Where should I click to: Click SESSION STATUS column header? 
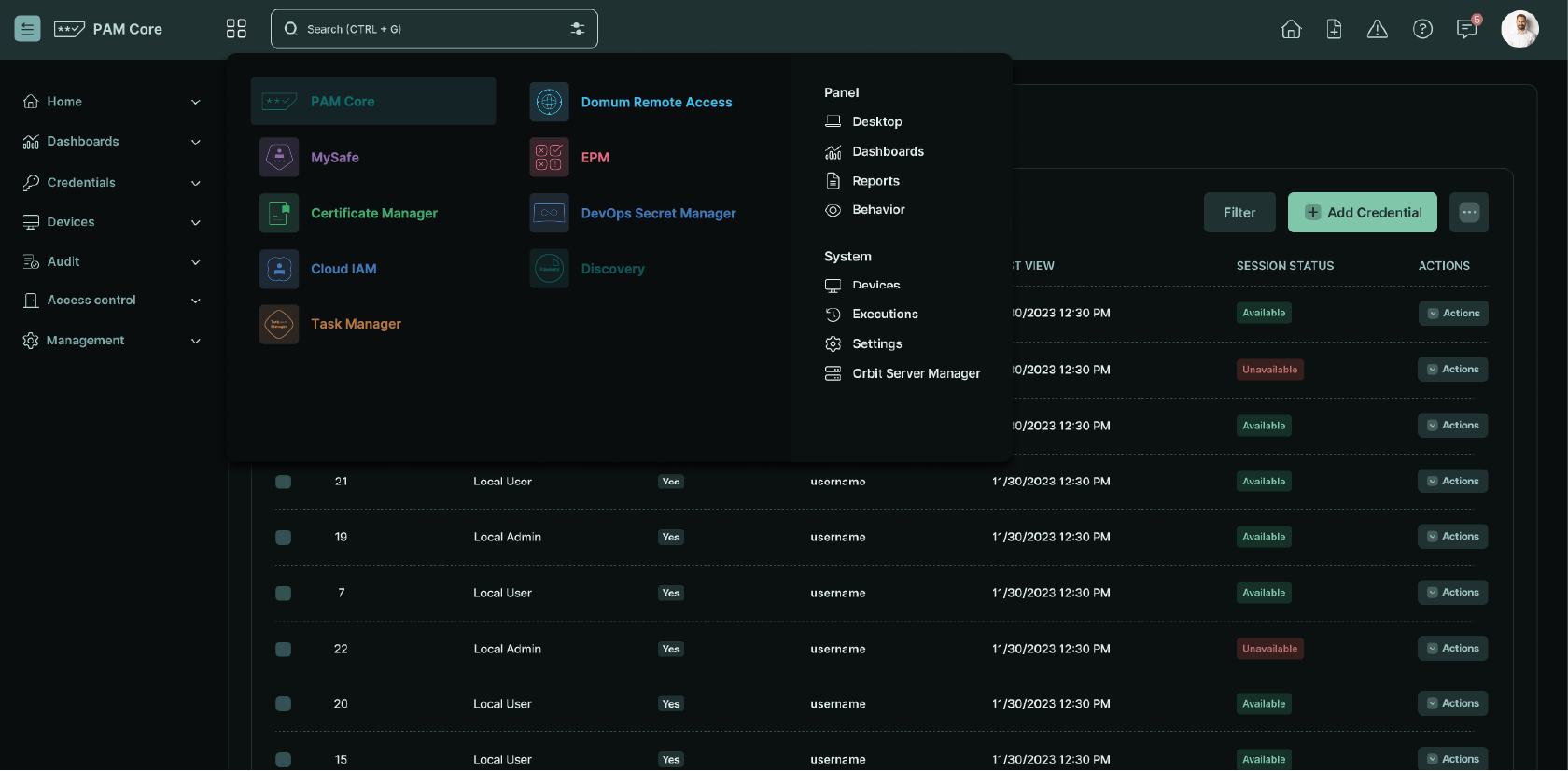(1285, 266)
